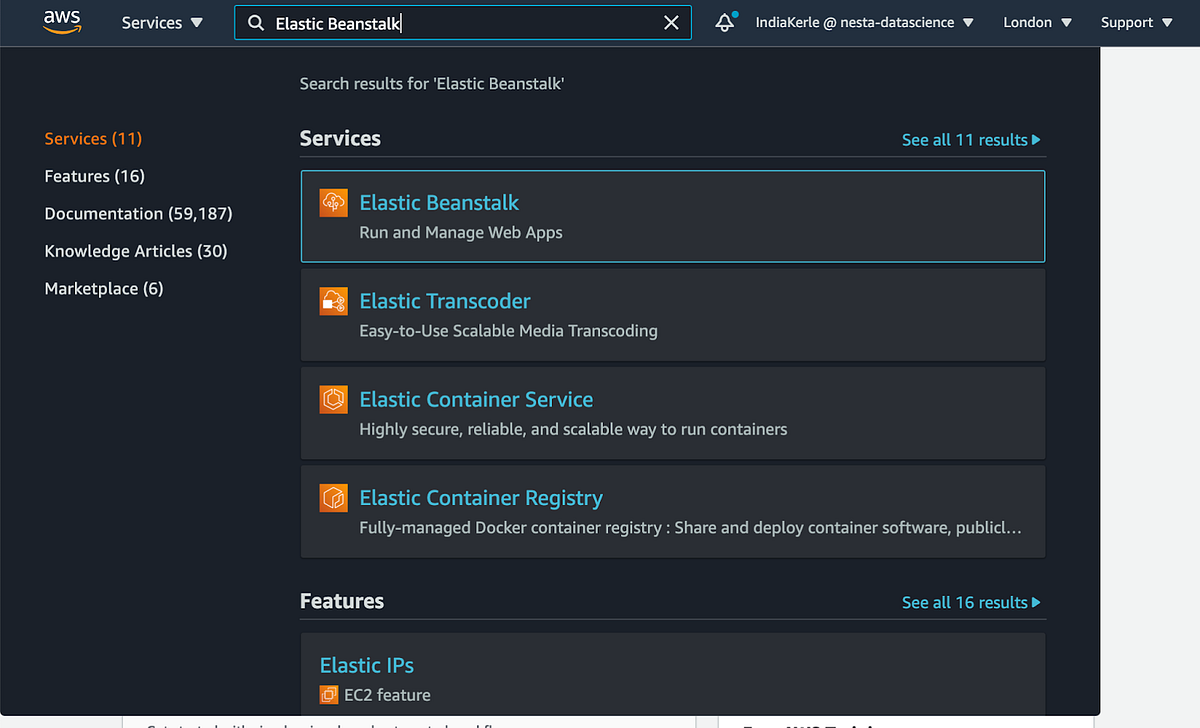Open See all 11 results link
Screen dimensions: 1200x728
[x=970, y=140]
